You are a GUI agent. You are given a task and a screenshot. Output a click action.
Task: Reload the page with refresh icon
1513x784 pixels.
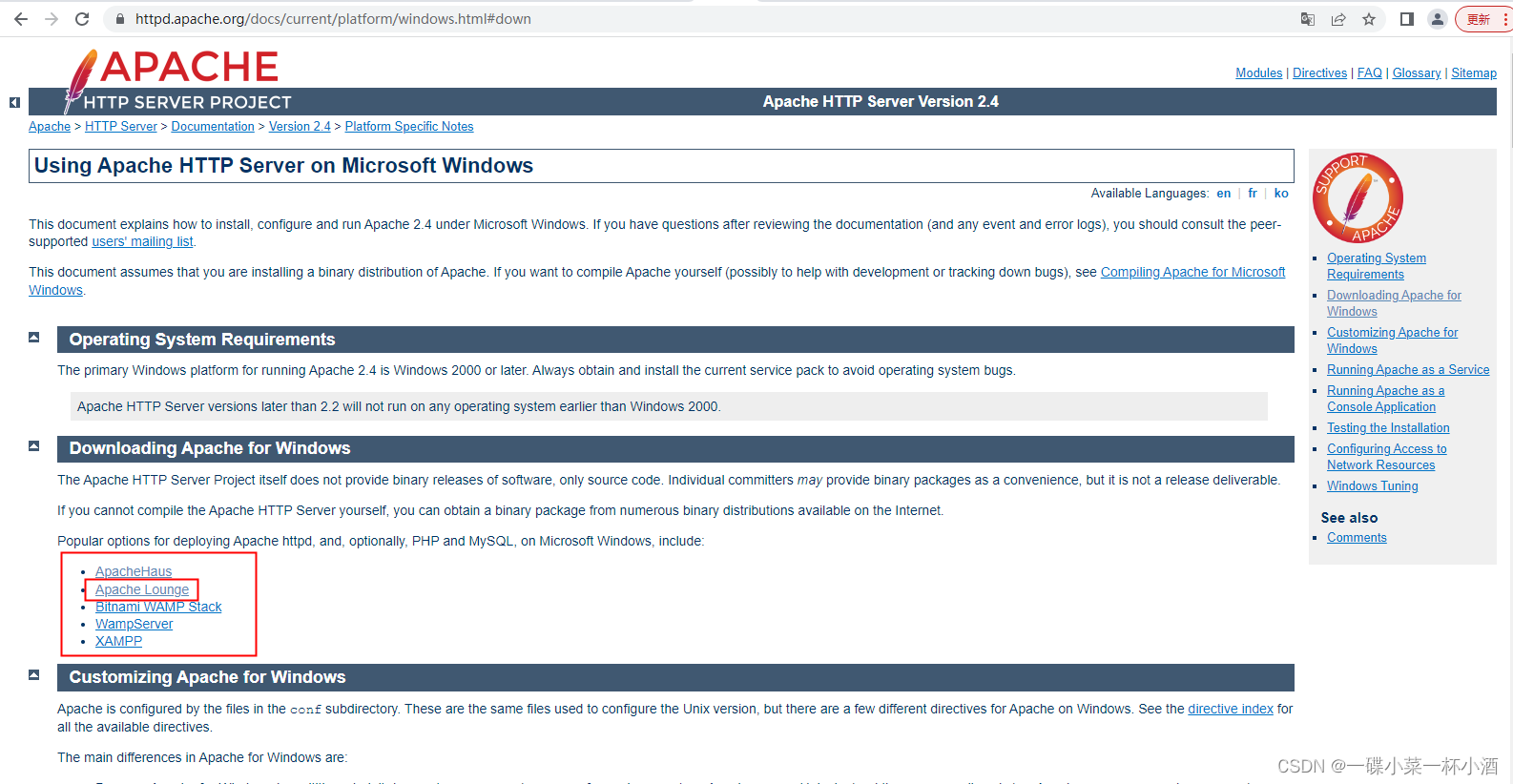coord(82,19)
